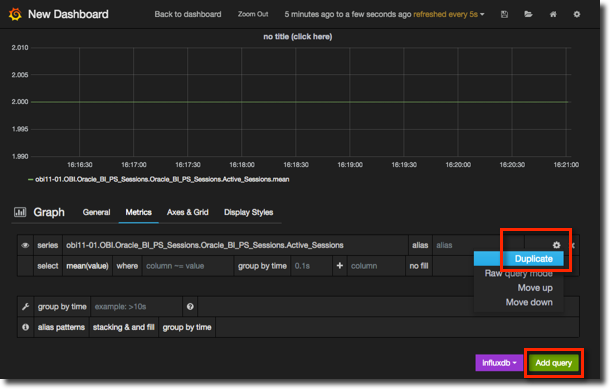This screenshot has width=610, height=389.
Task: Change the mean(value) select function
Action: pyautogui.click(x=87, y=266)
